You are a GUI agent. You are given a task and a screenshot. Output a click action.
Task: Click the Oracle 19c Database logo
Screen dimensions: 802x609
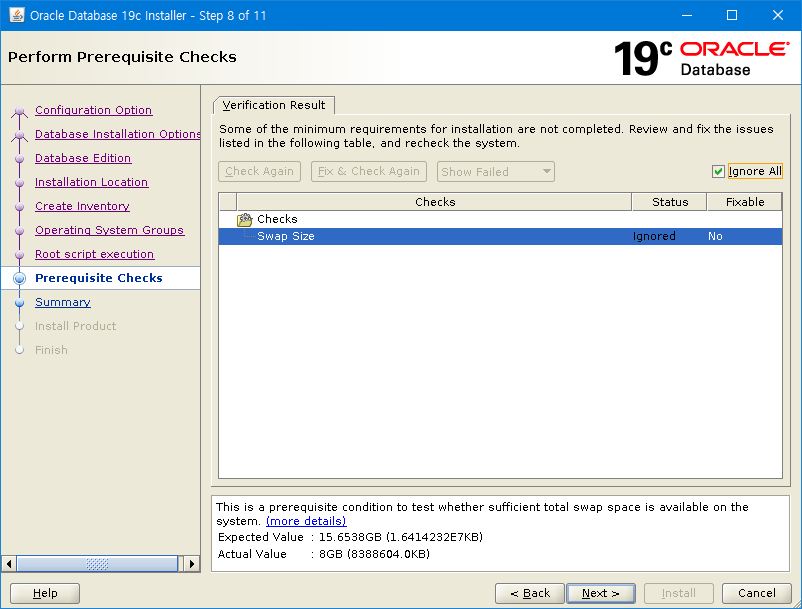pos(699,58)
